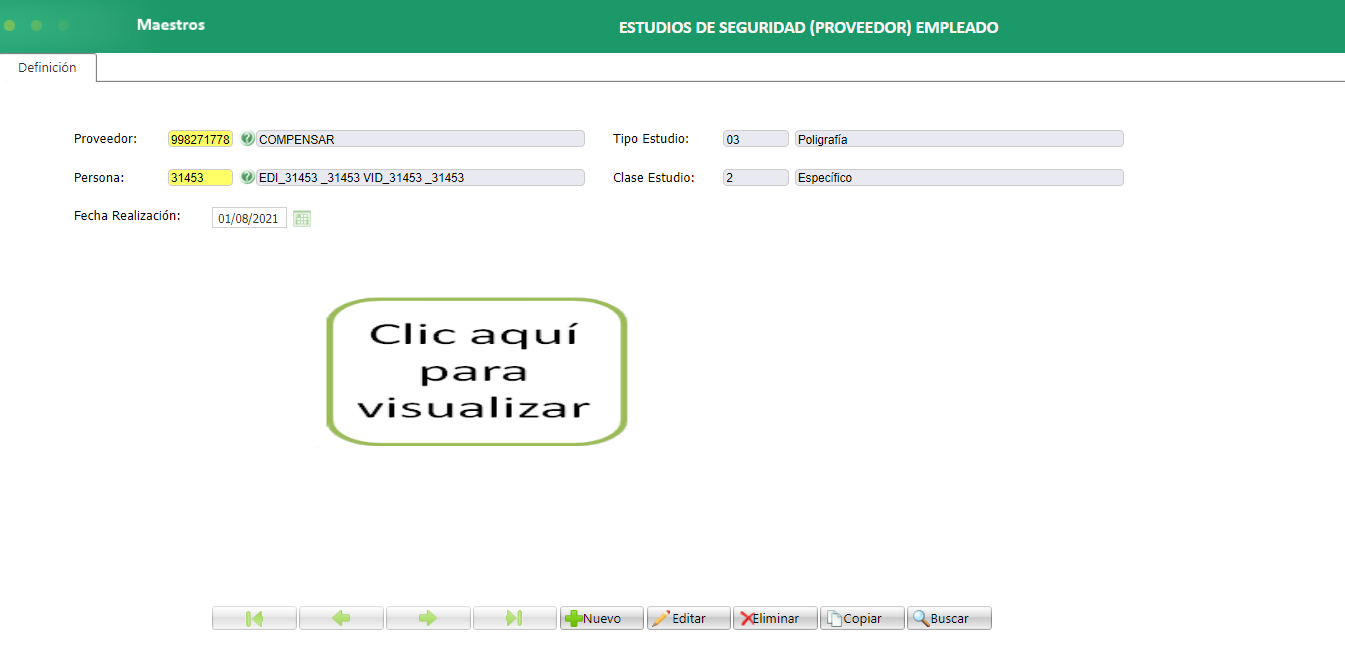Select the Persona code field showing 31453
The width and height of the screenshot is (1345, 655).
click(x=200, y=177)
